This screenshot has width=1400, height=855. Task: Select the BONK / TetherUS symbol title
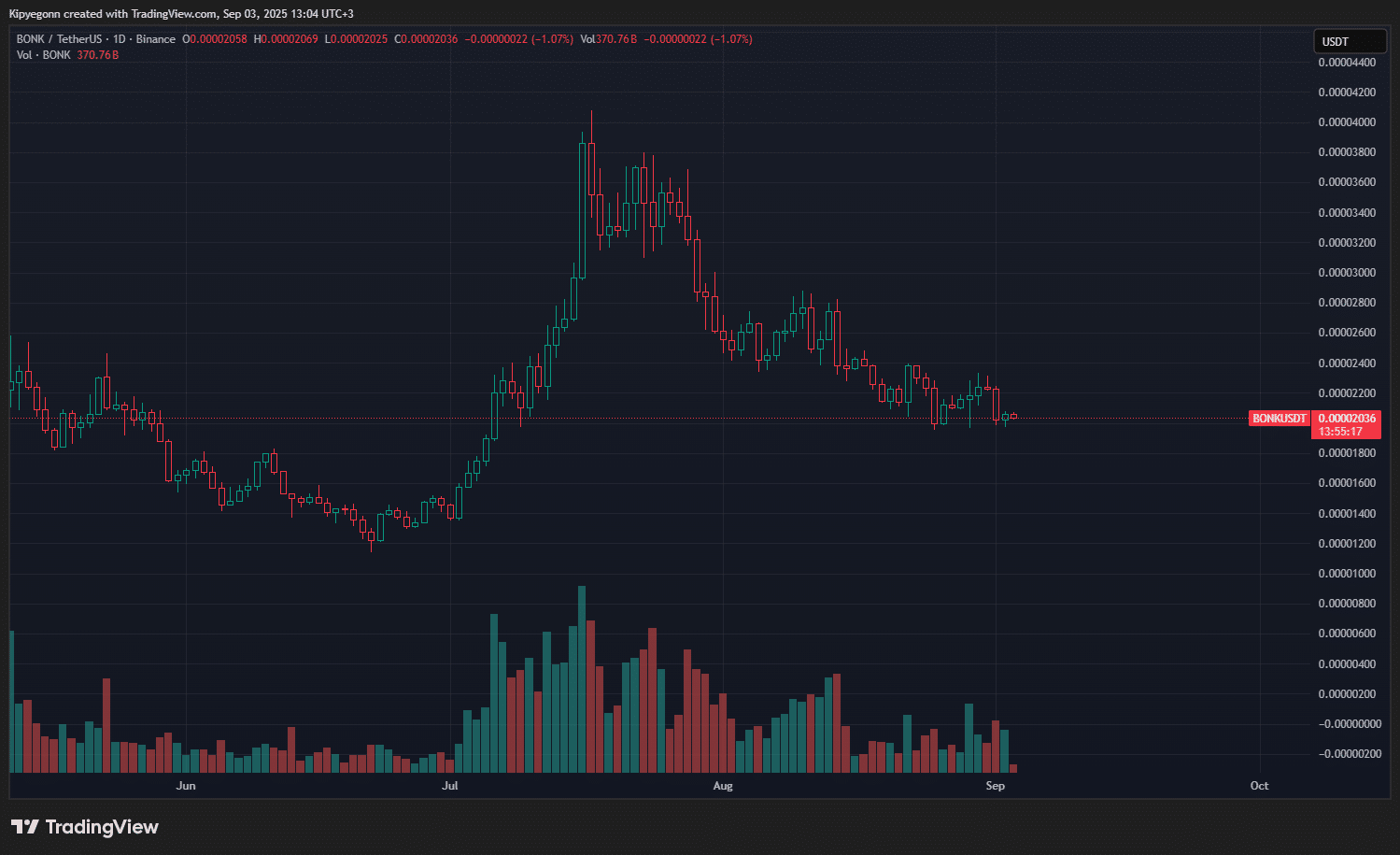click(x=59, y=39)
